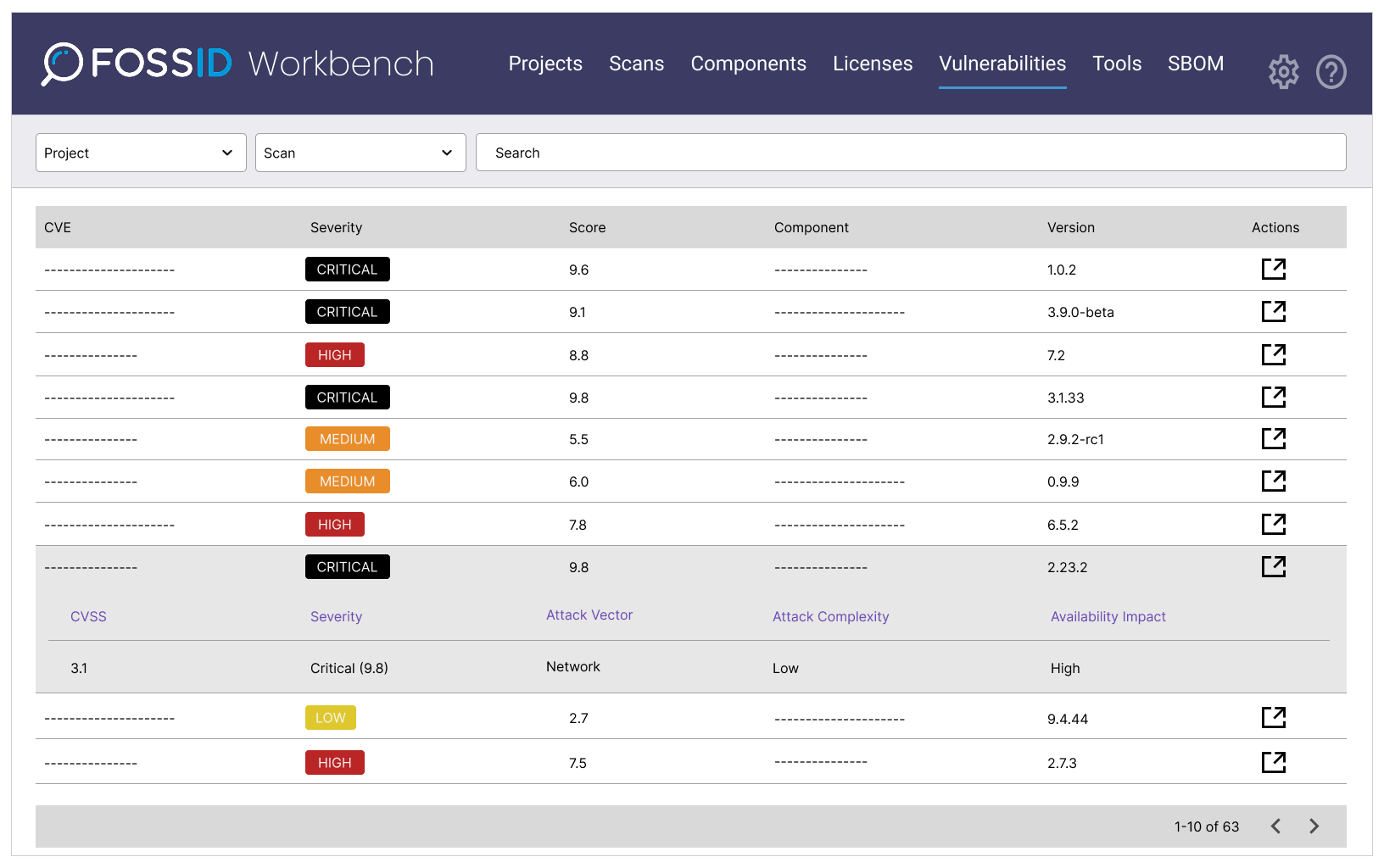Go to next page of vulnerabilities
Viewport: 1384px width, 868px height.
1314,826
